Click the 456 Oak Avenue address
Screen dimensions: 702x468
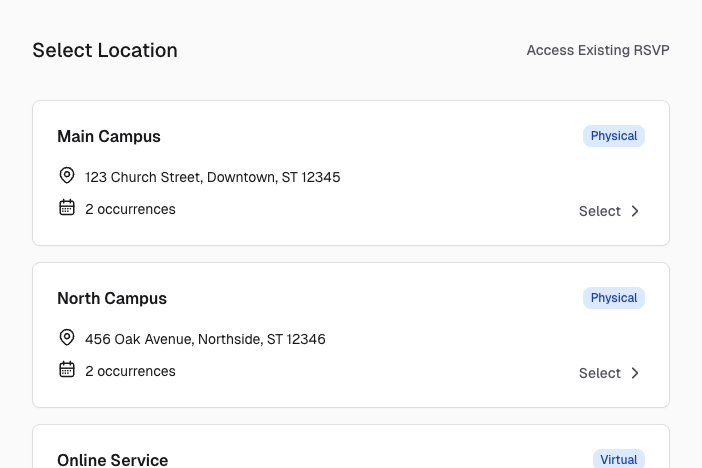[x=205, y=339]
